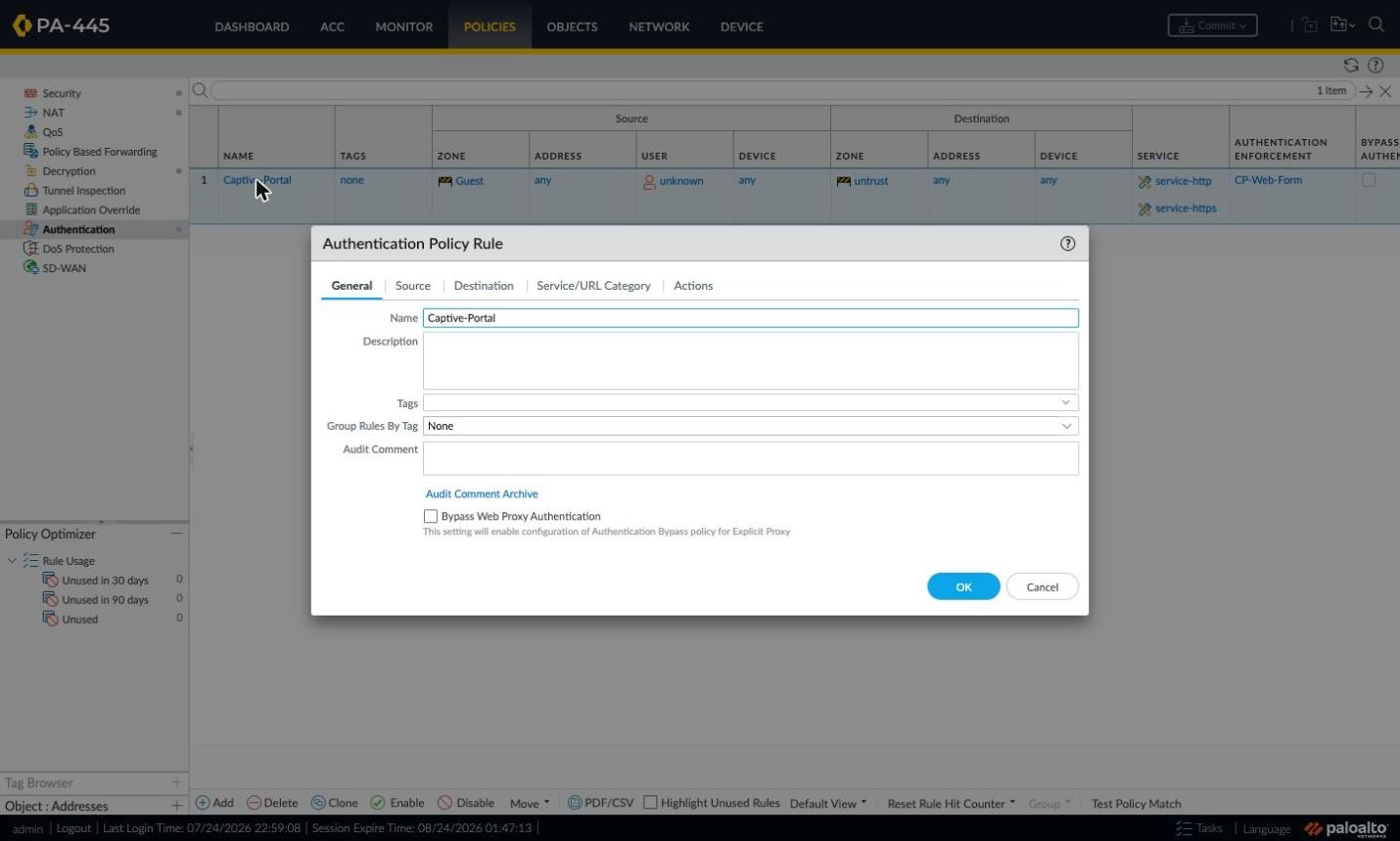Expand the Object : Addresses panel

[176, 806]
